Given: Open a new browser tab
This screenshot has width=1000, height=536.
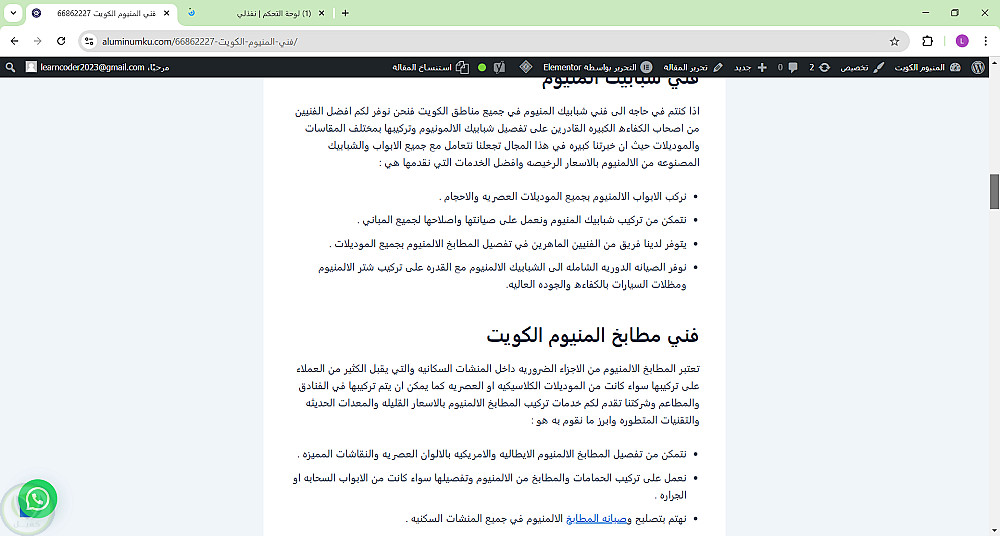Looking at the screenshot, I should pyautogui.click(x=345, y=13).
